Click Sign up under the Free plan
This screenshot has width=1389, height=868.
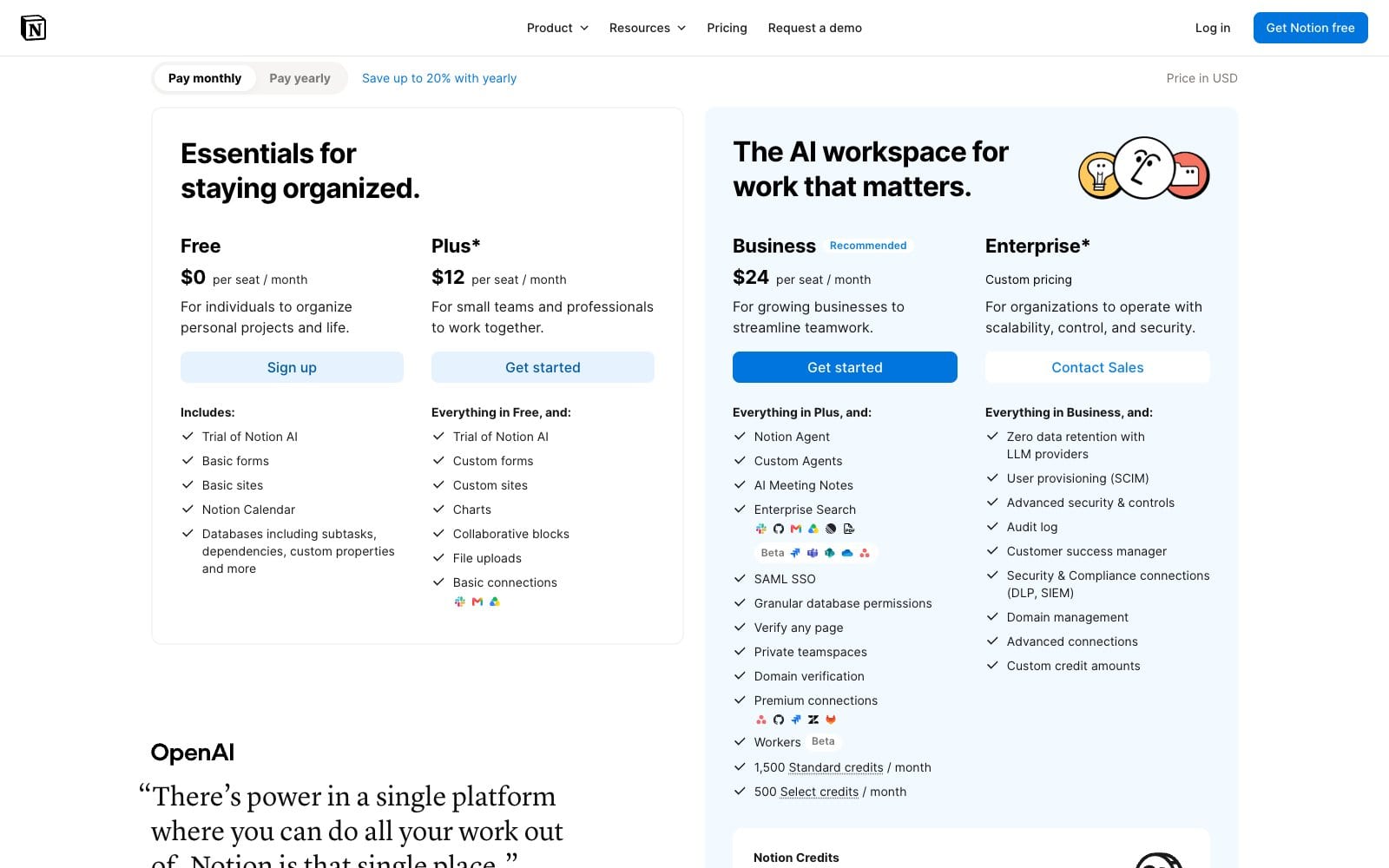click(x=292, y=367)
